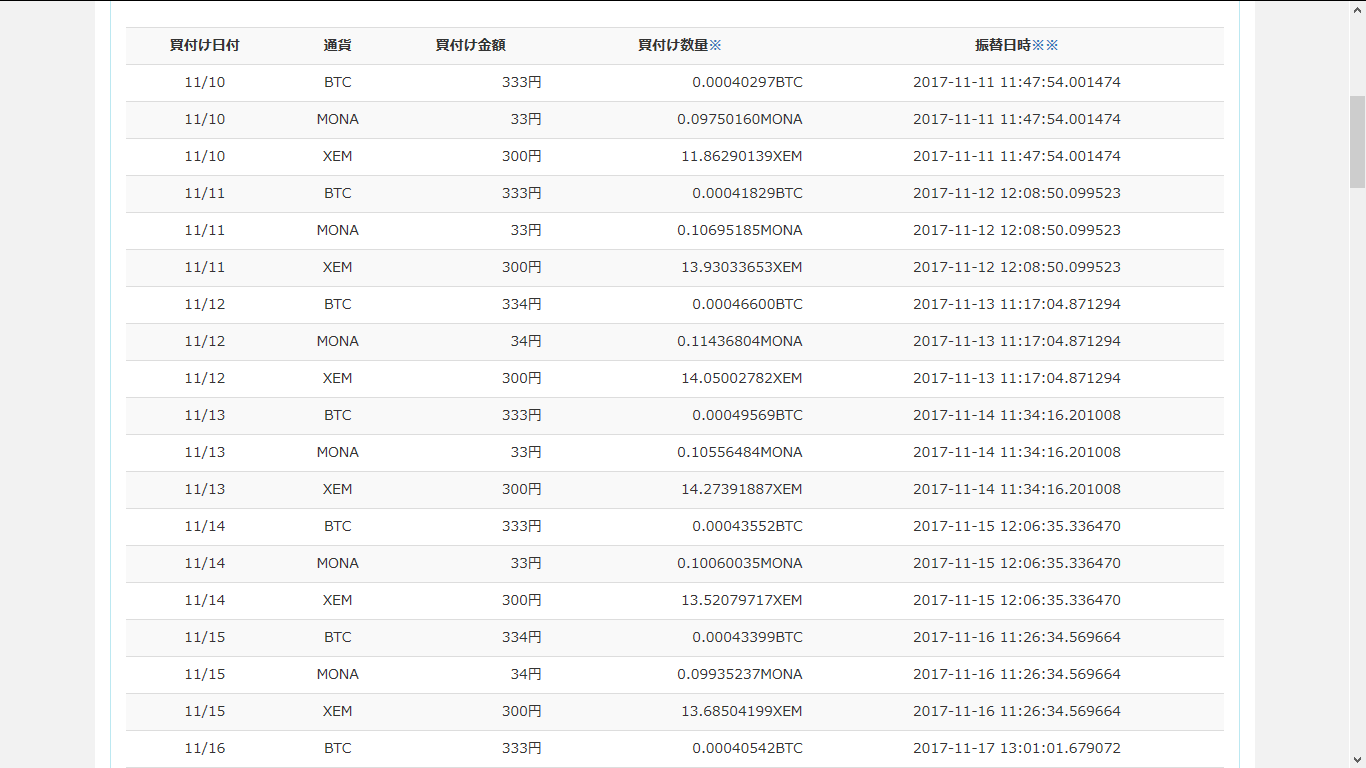
Task: Click the 11/14 date in the XEM row
Action: [x=205, y=600]
